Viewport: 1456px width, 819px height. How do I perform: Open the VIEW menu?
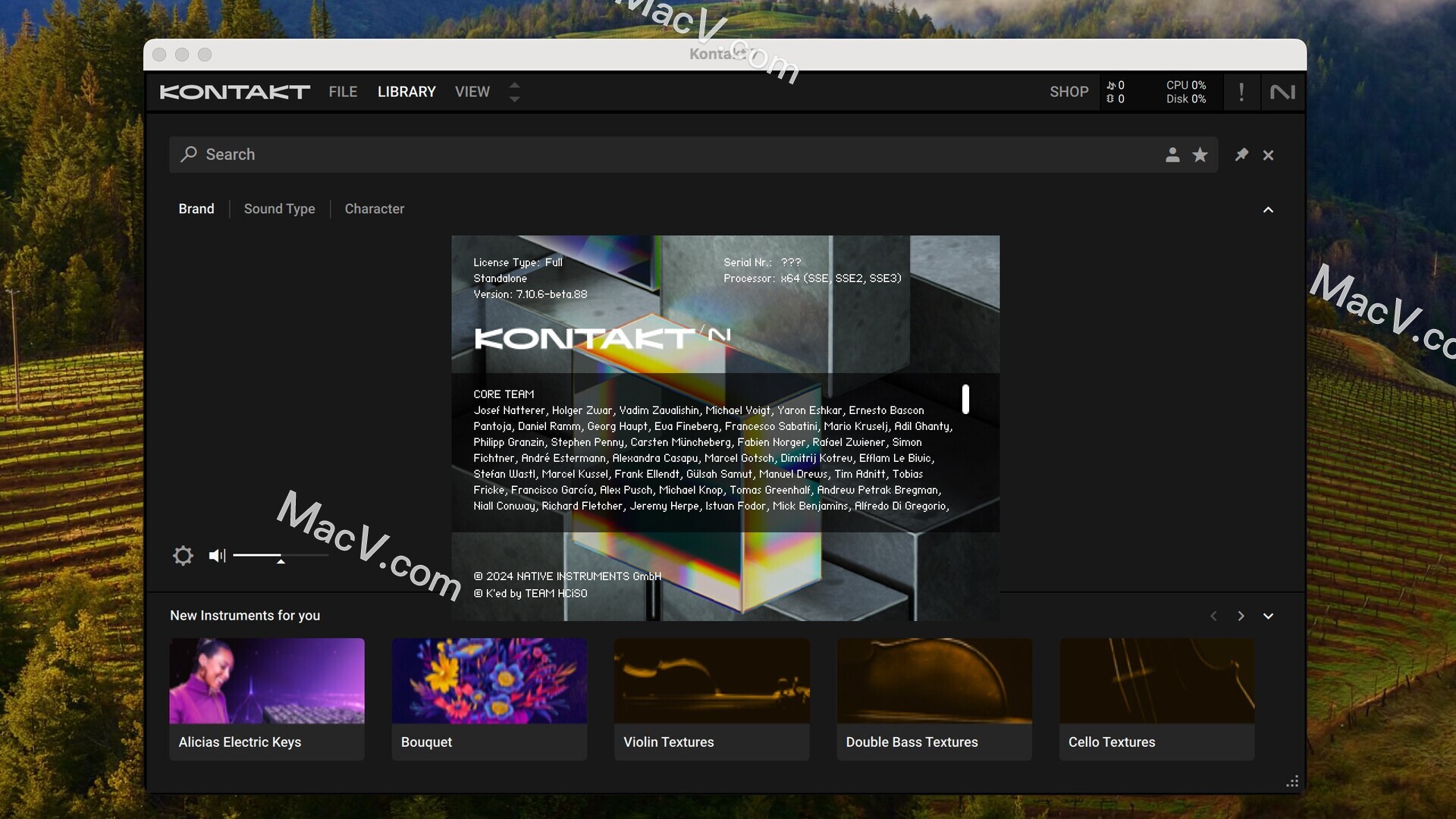click(472, 92)
